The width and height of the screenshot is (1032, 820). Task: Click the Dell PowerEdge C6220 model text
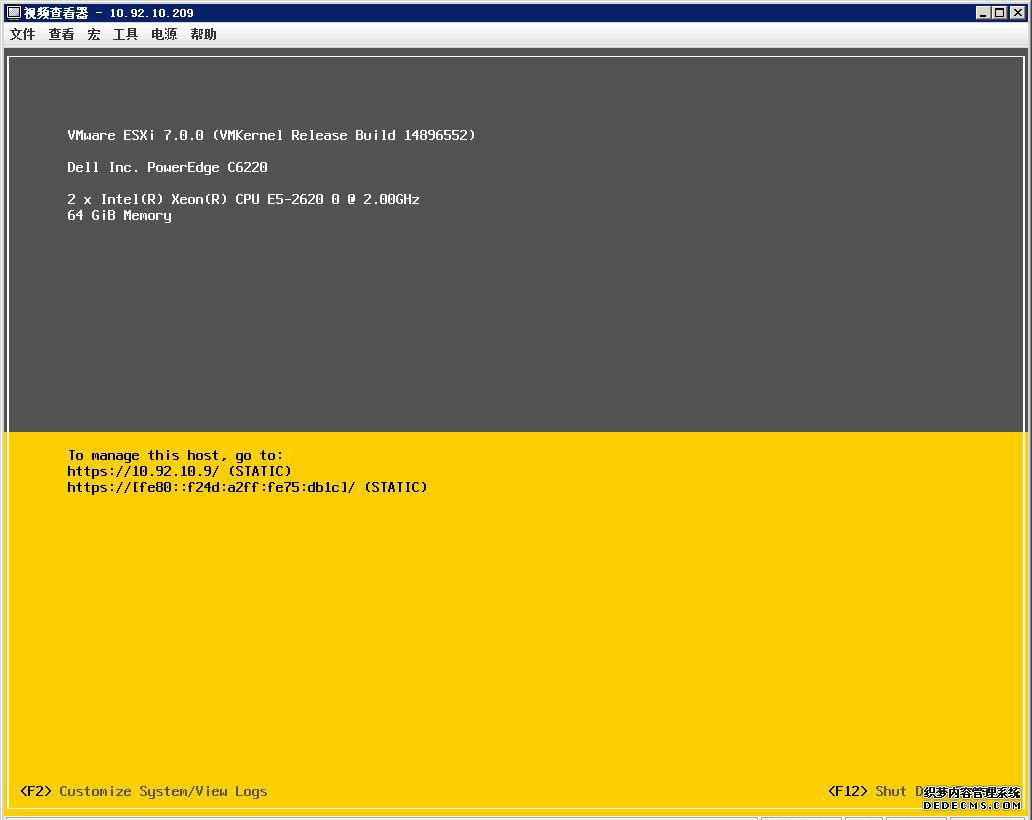click(x=166, y=167)
